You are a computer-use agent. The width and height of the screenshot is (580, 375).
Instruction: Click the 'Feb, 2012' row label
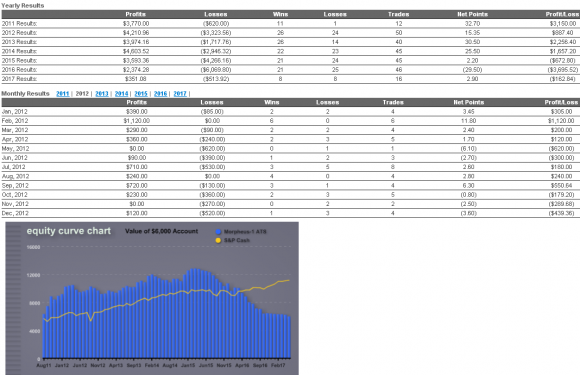pyautogui.click(x=15, y=121)
